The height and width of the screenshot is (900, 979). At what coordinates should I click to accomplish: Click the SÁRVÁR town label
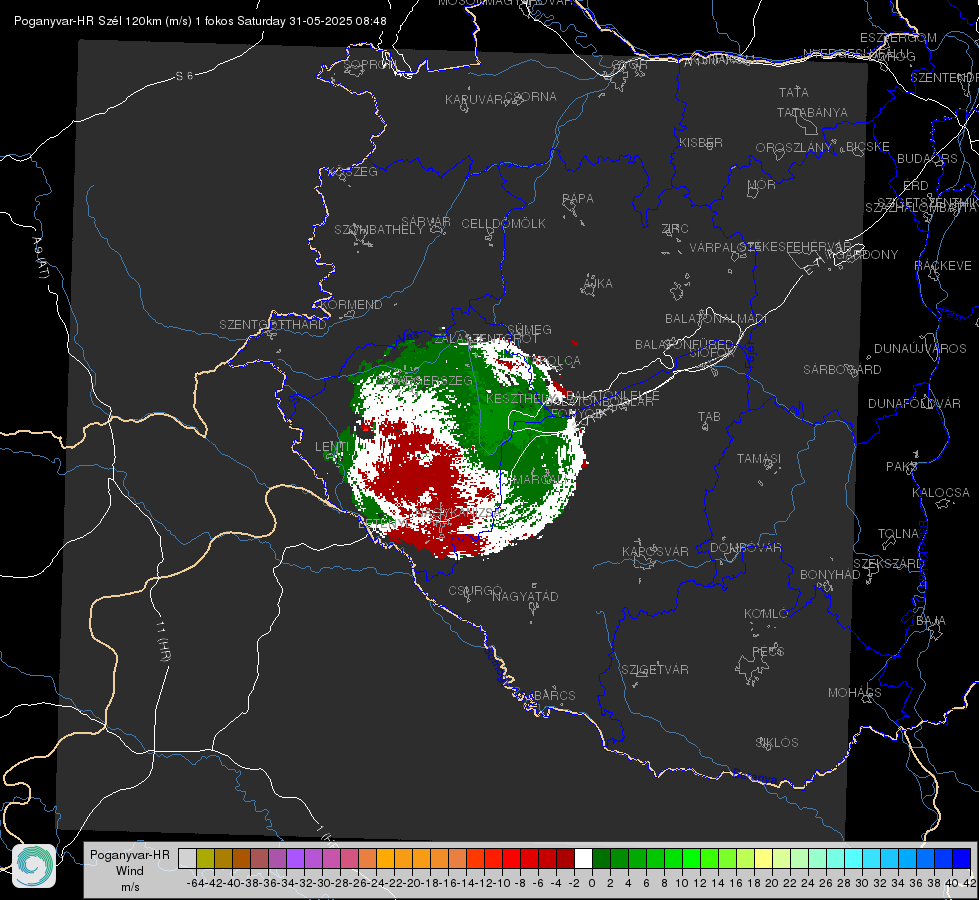(x=426, y=222)
